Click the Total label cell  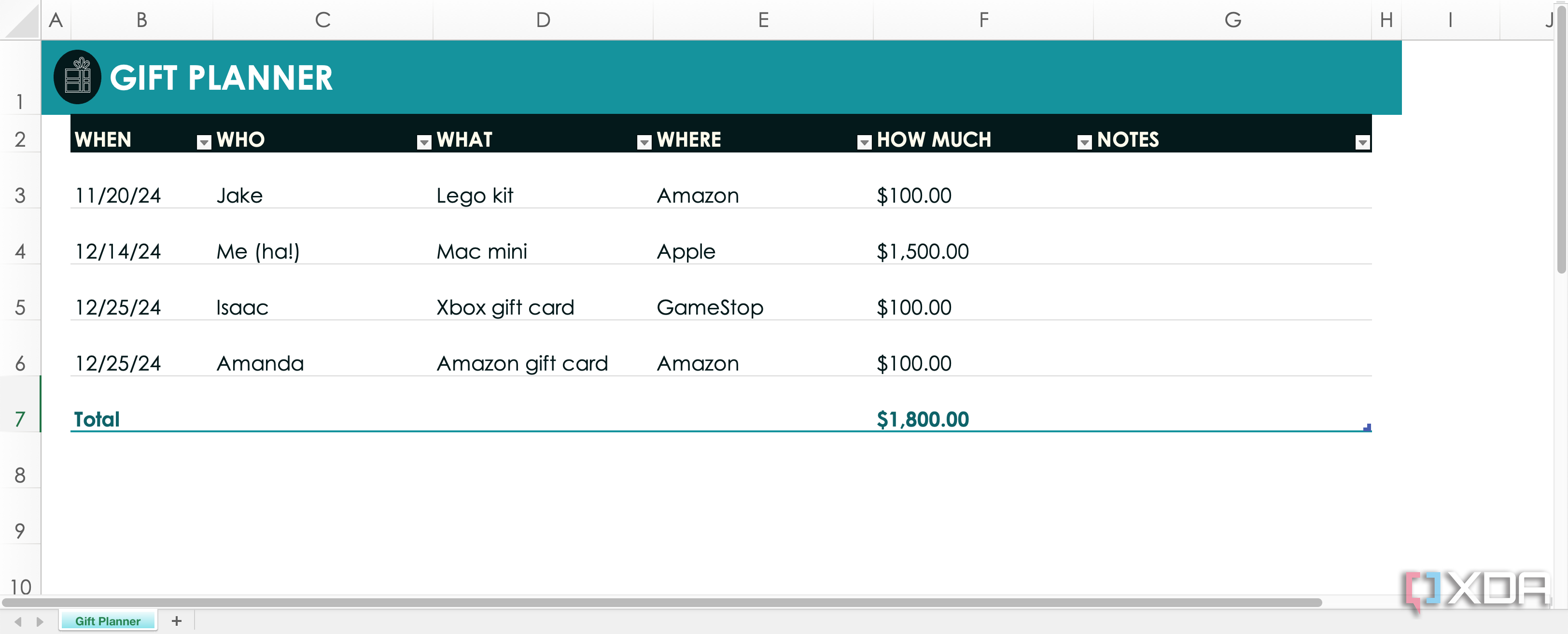pos(96,419)
